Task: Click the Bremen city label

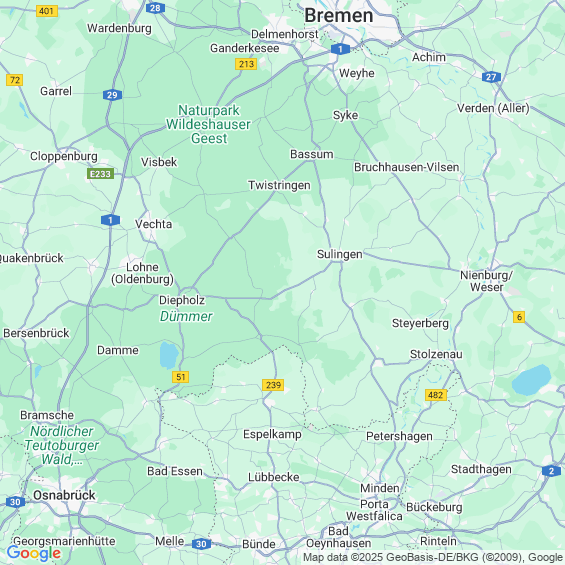Action: pyautogui.click(x=339, y=16)
